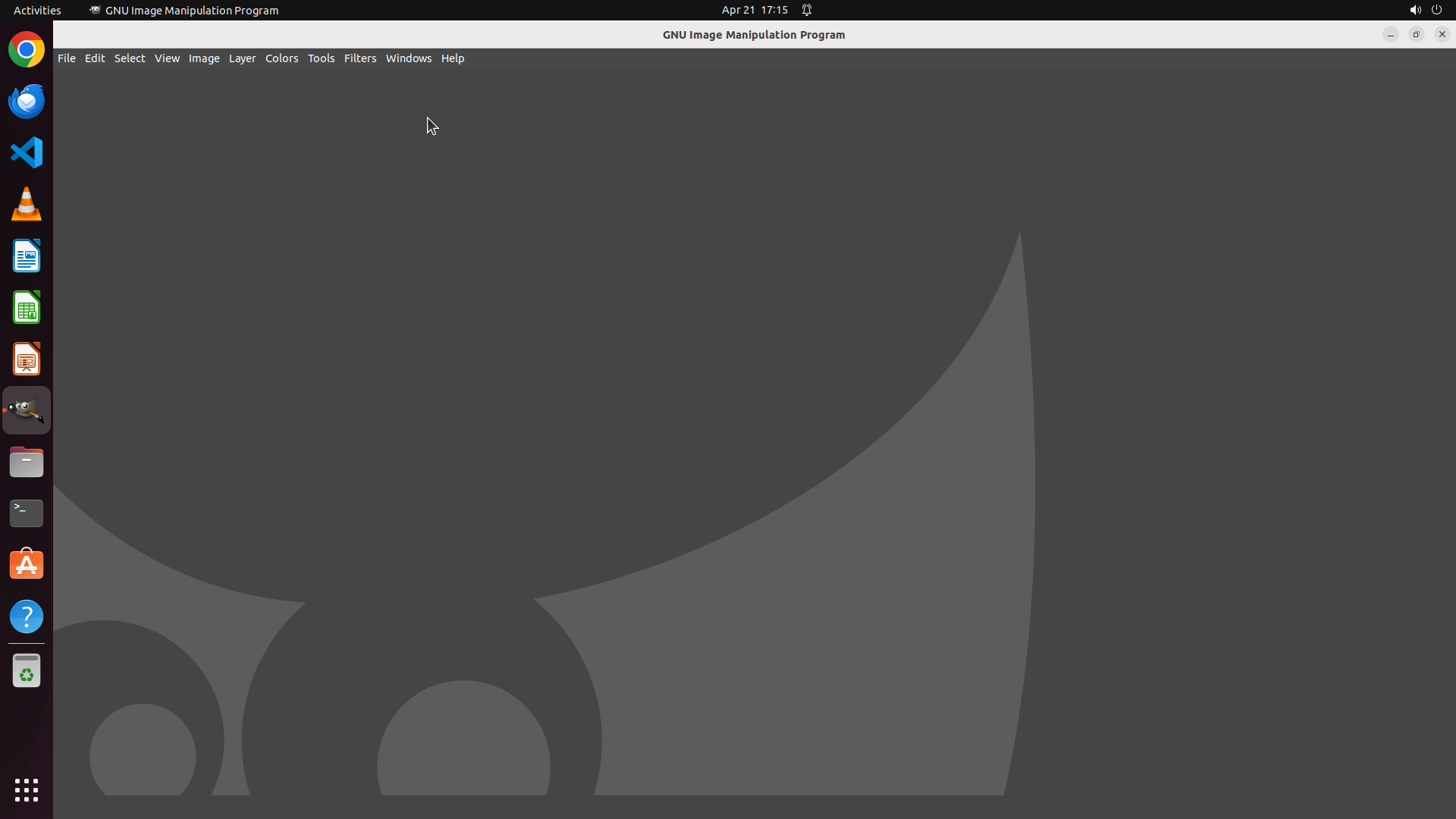This screenshot has height=819, width=1456.
Task: Show Applications grid button
Action: click(27, 789)
